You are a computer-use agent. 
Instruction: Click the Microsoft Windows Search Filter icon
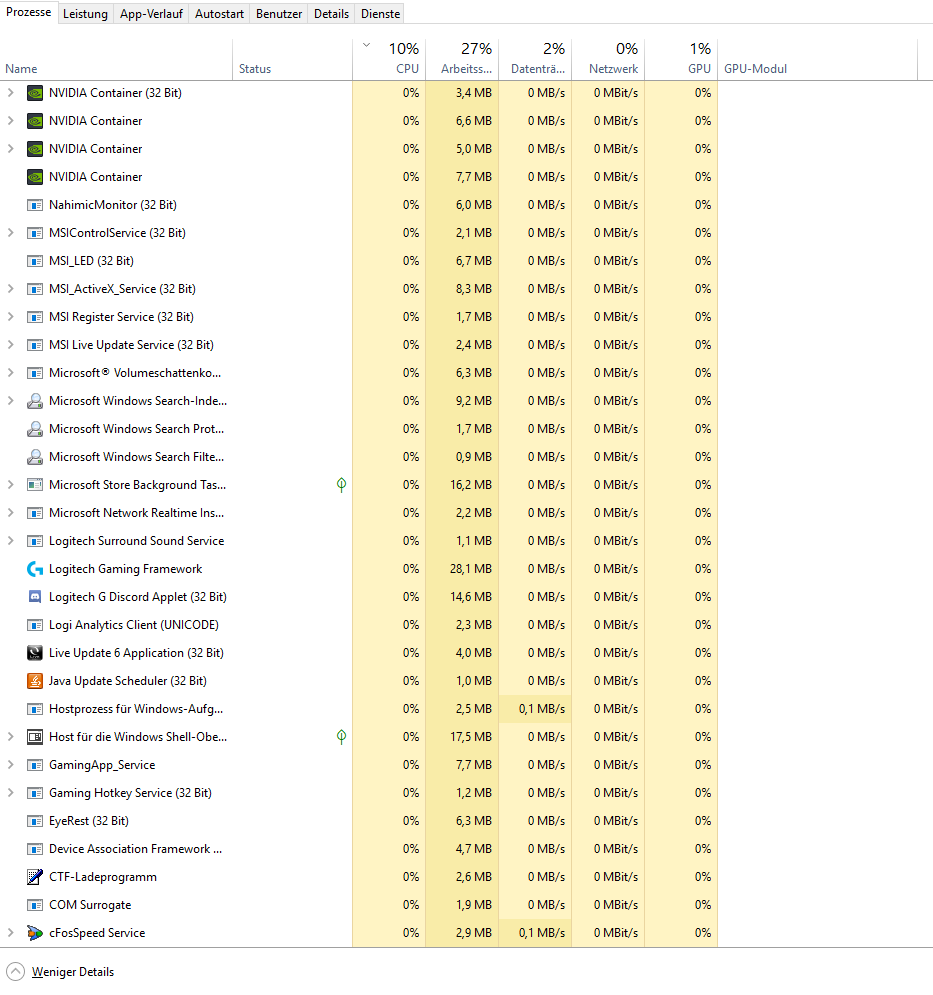(35, 457)
